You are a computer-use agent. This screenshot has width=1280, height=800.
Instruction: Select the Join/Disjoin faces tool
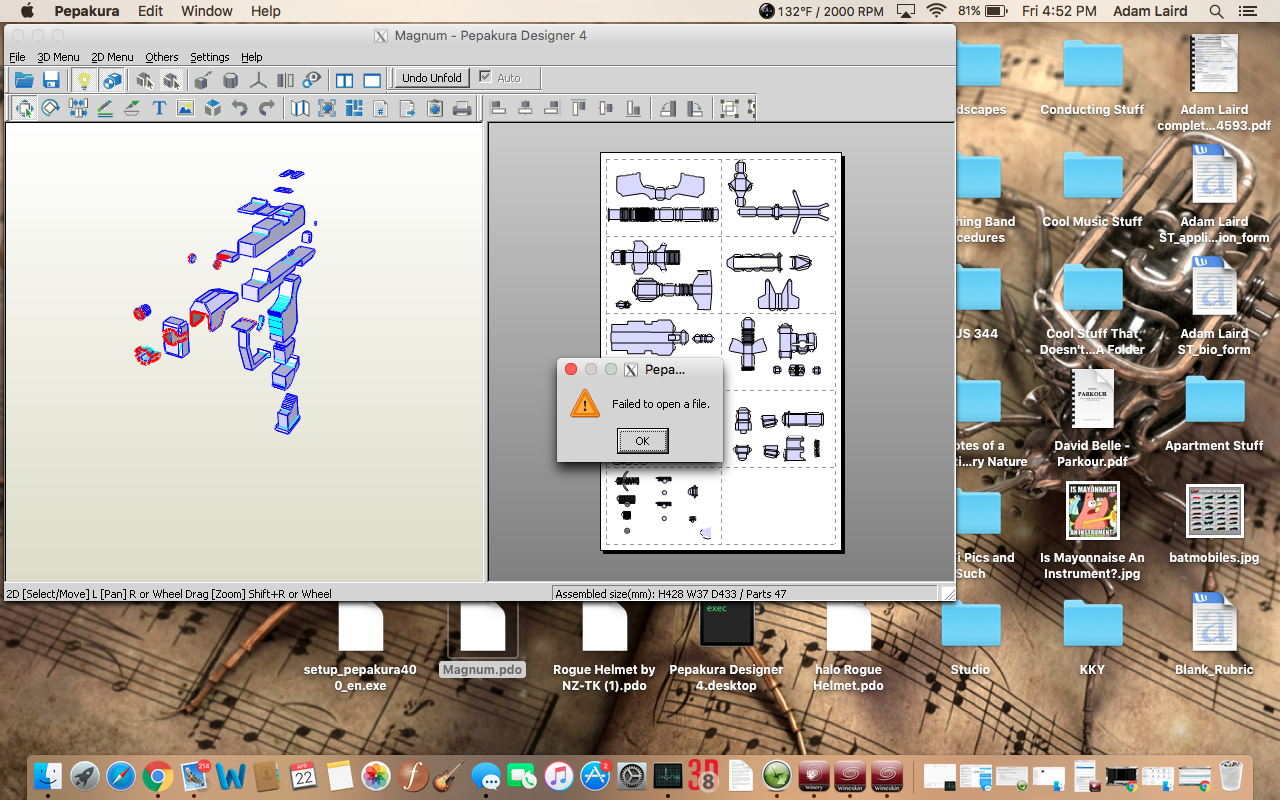78,108
